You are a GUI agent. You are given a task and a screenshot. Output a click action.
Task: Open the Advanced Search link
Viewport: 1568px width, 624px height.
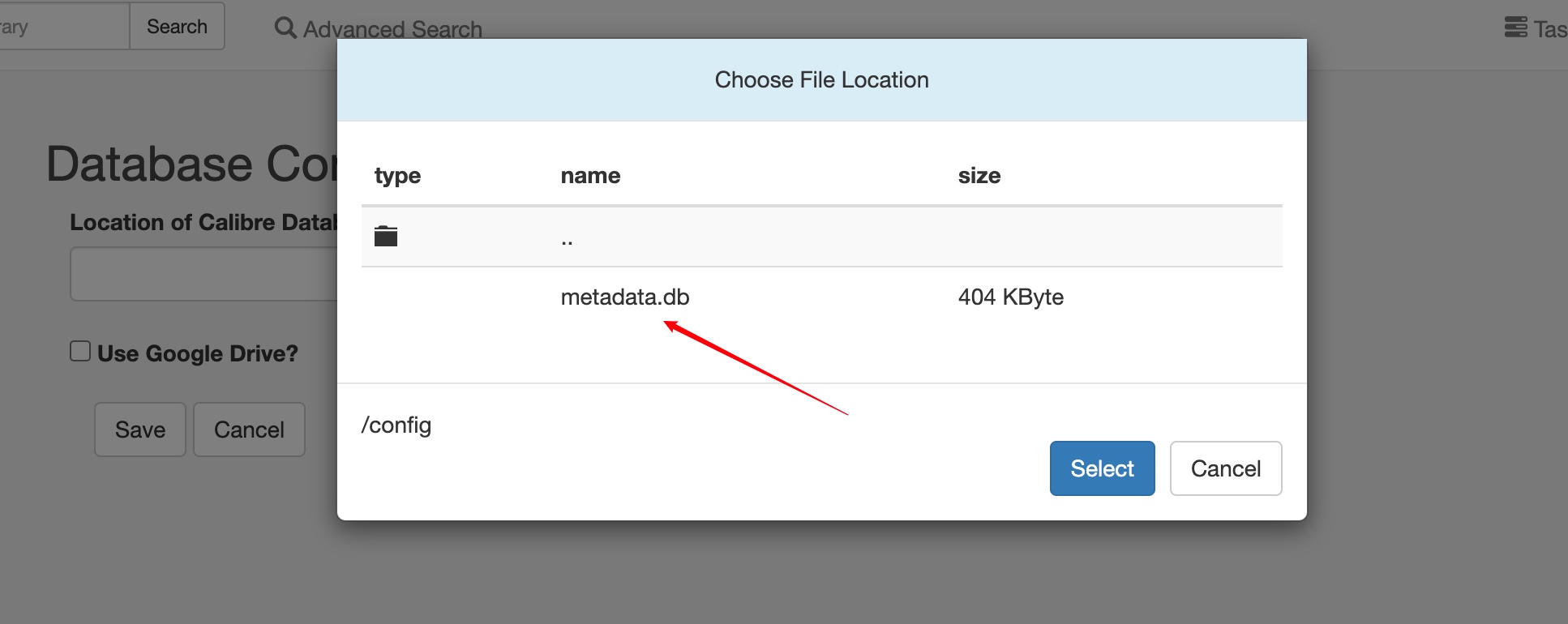coord(392,29)
